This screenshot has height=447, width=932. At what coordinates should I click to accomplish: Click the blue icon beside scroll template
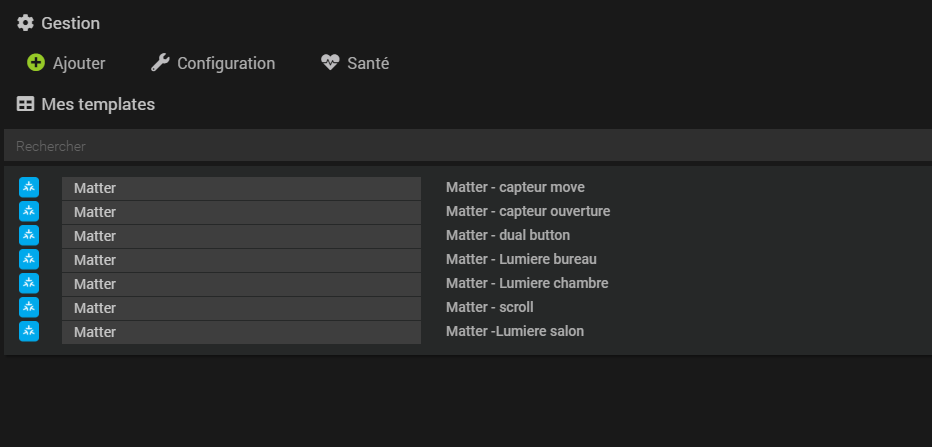pyautogui.click(x=29, y=307)
